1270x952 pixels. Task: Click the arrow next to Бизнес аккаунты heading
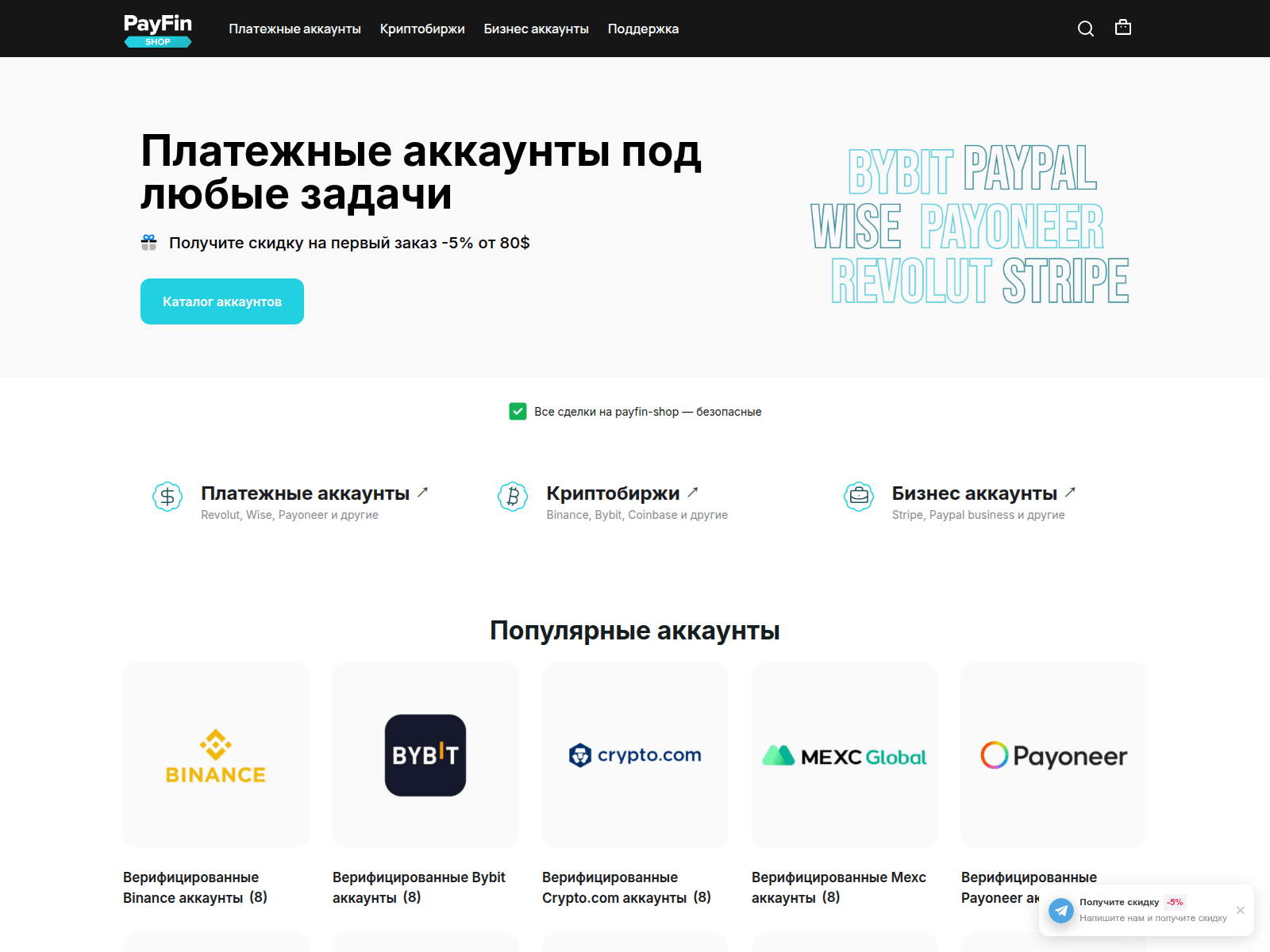[x=1070, y=493]
